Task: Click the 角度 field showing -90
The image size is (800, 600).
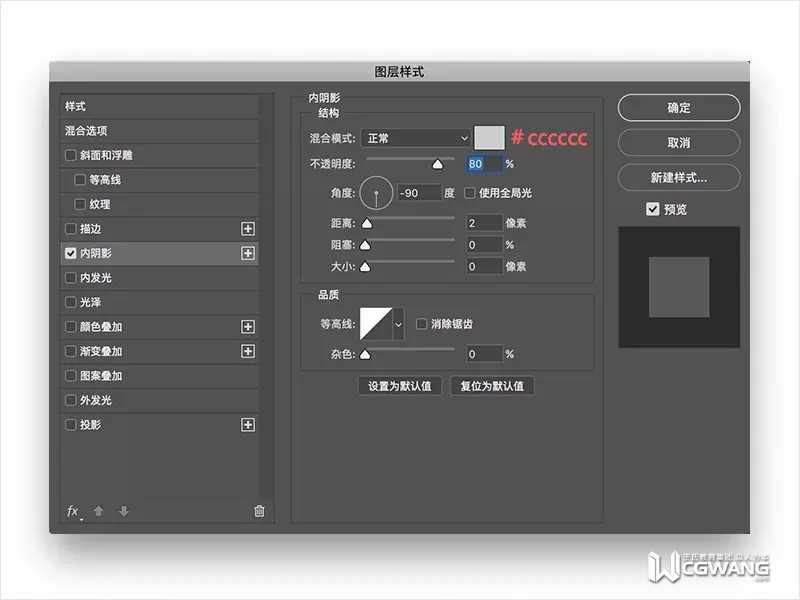Action: click(x=419, y=193)
